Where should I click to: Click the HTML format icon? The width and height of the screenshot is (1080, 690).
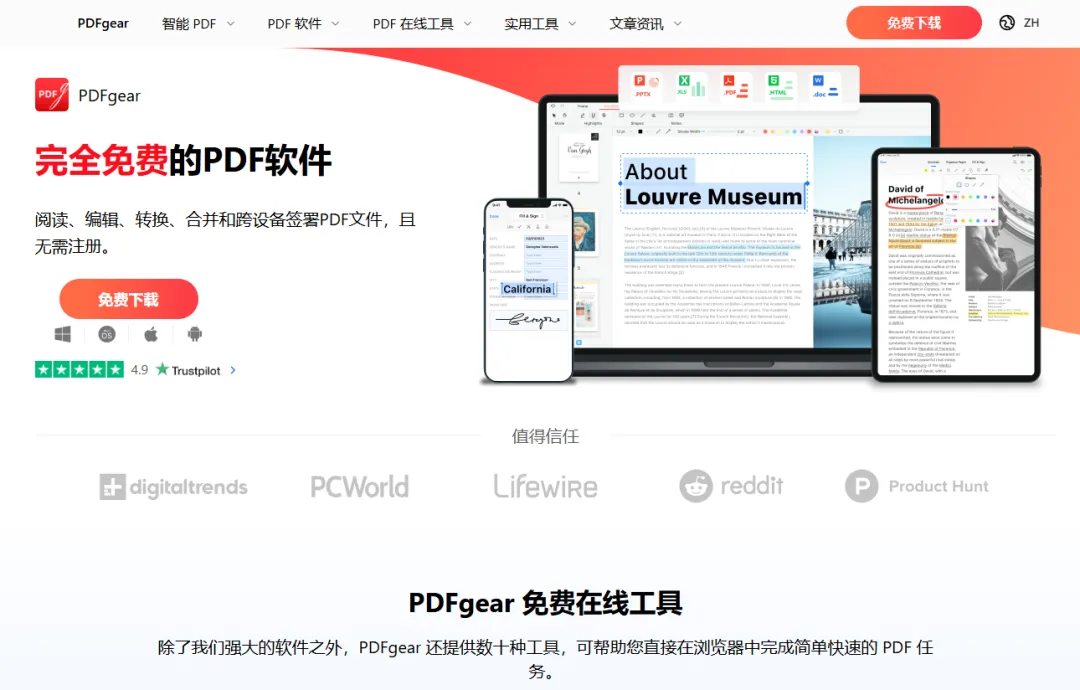coord(780,86)
